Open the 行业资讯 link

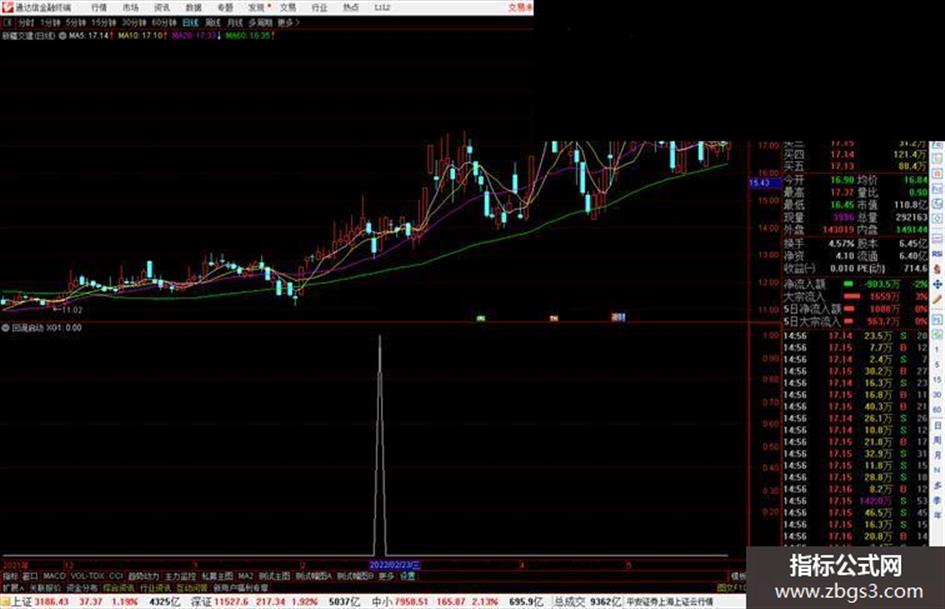tap(155, 587)
